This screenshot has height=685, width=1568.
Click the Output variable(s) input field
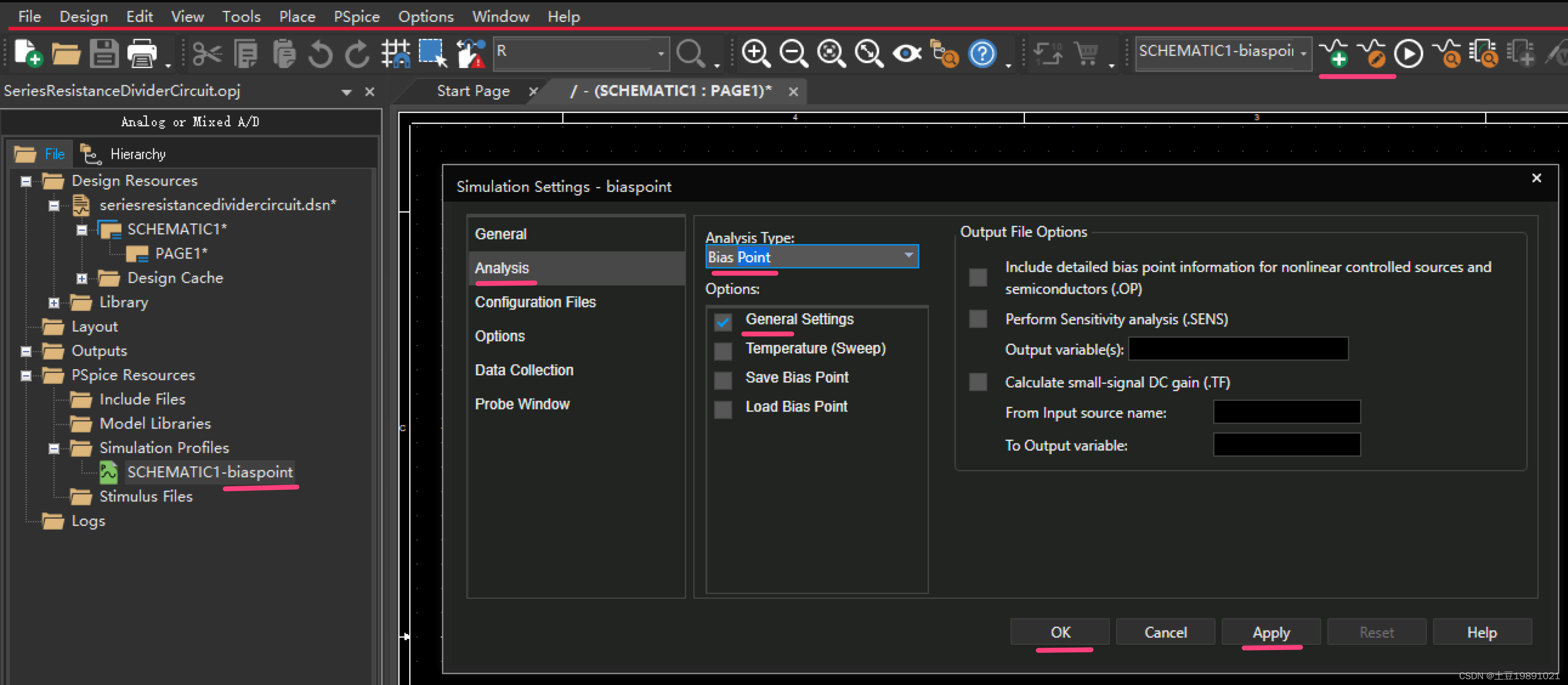tap(1238, 349)
